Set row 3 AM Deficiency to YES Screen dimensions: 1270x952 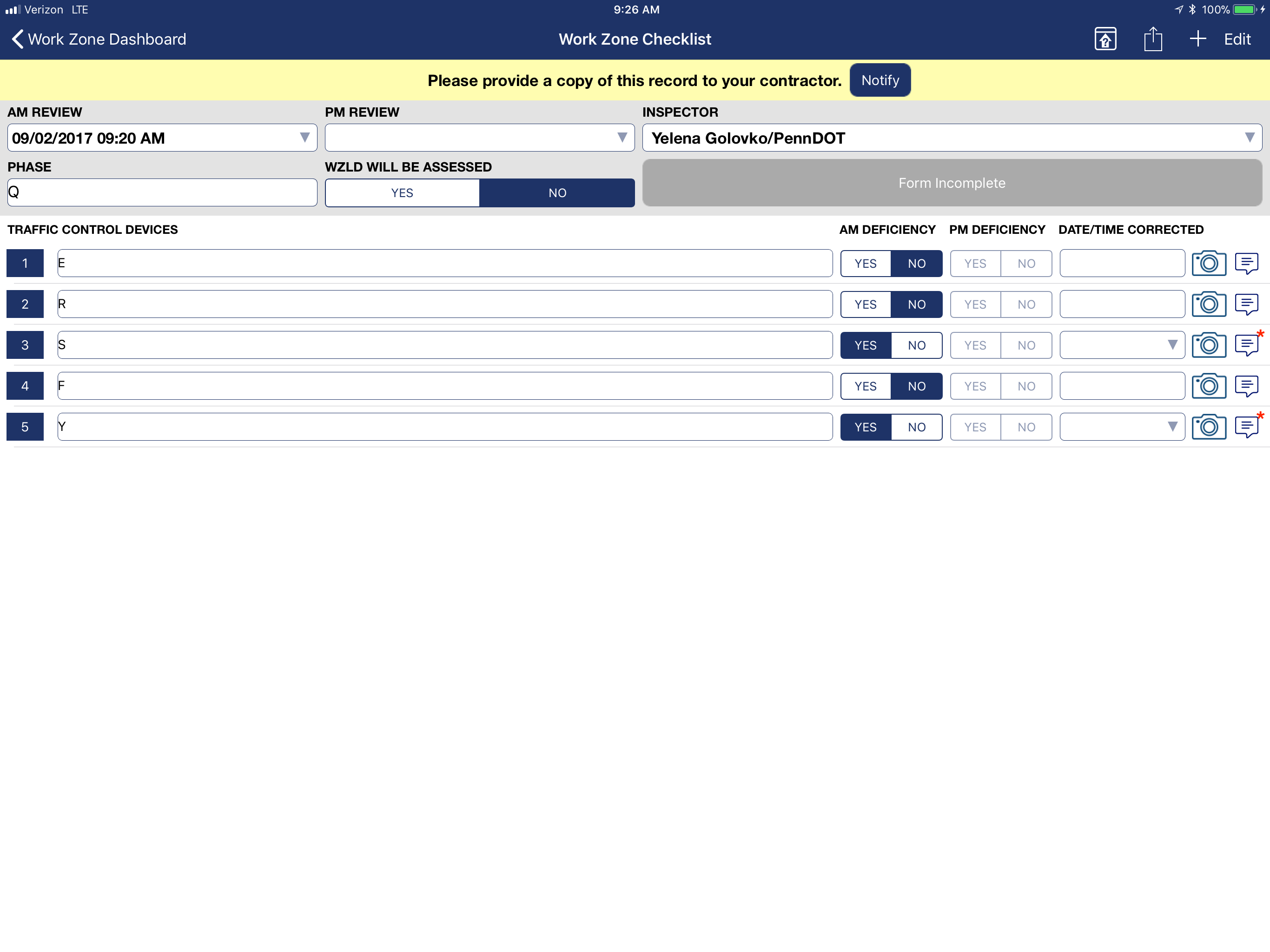(x=865, y=345)
